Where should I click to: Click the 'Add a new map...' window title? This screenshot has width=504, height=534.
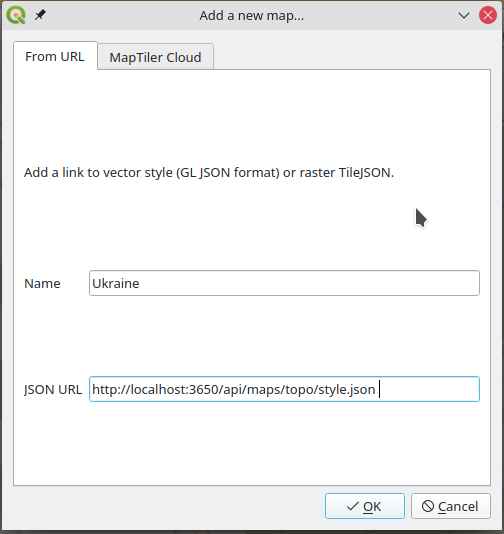(x=252, y=16)
